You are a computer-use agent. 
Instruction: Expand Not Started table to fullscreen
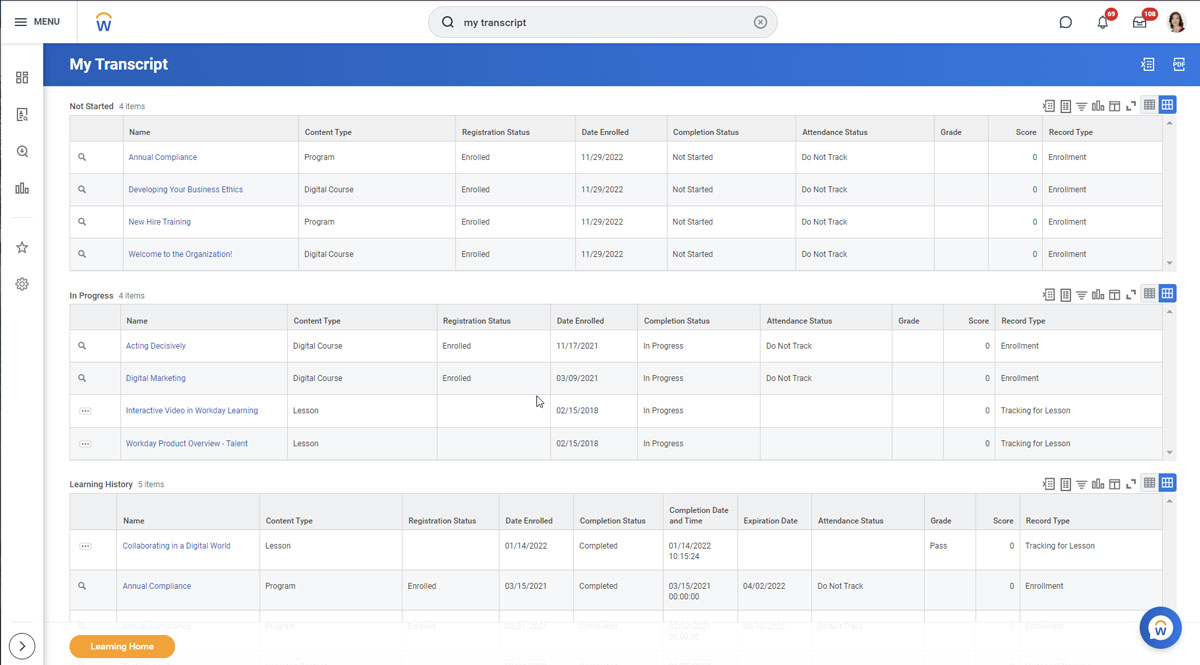point(1131,105)
